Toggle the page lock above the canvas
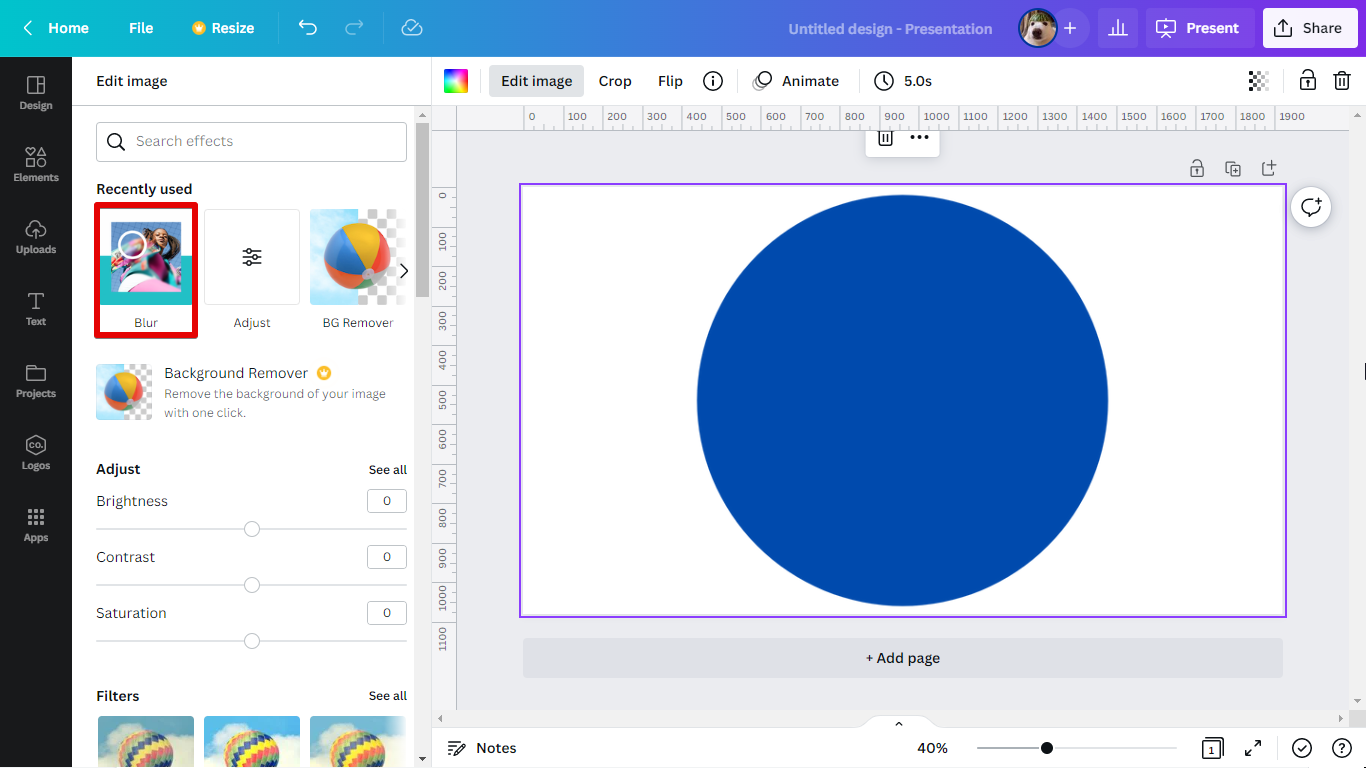Viewport: 1366px width, 768px height. (x=1197, y=168)
